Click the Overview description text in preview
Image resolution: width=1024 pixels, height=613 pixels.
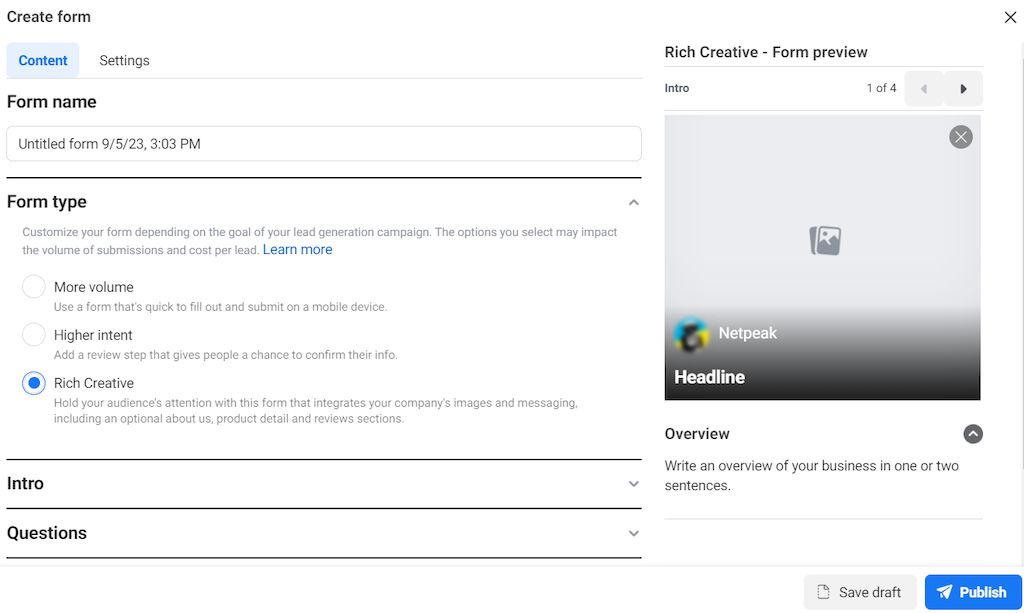pos(812,476)
